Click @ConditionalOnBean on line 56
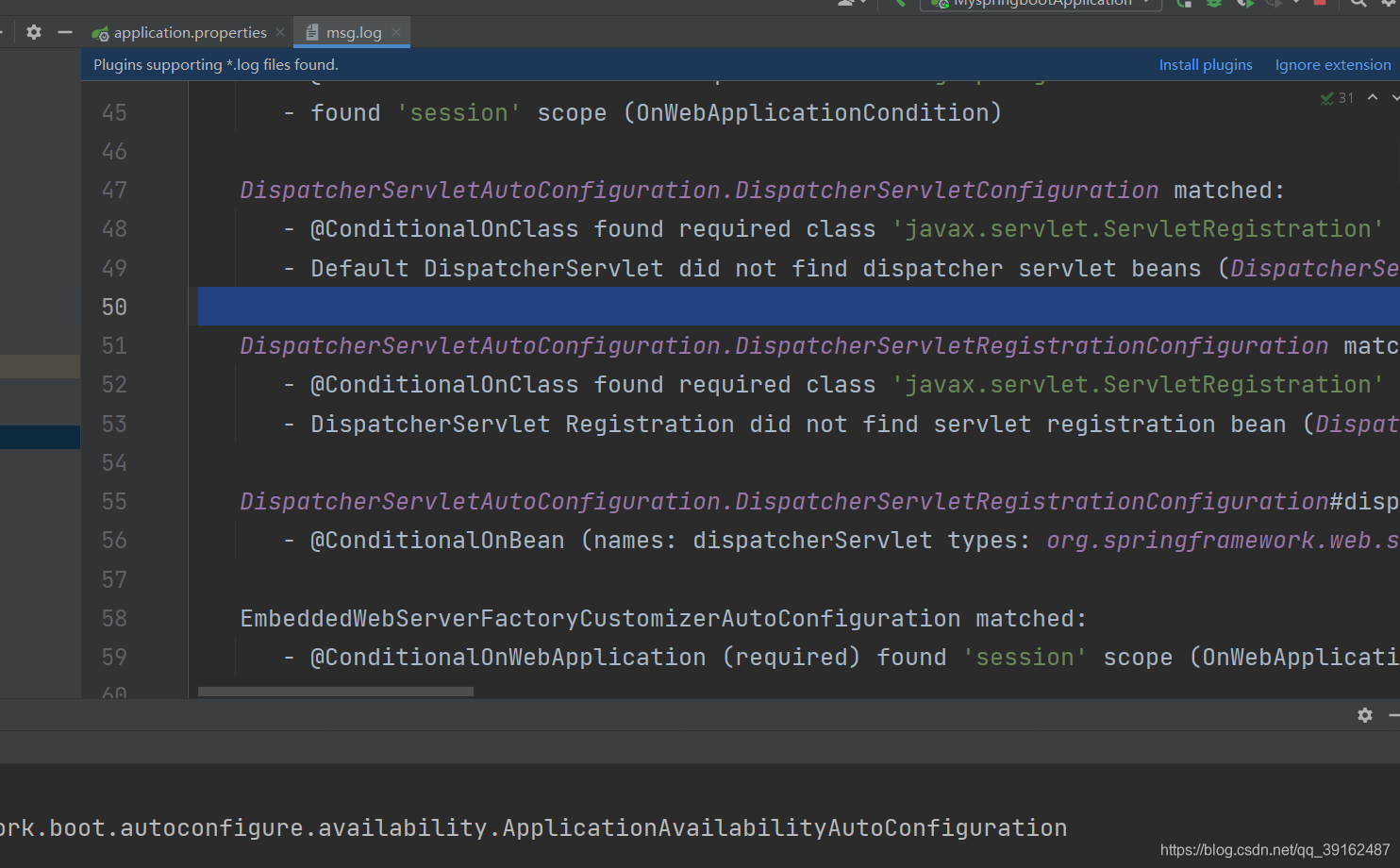 [x=438, y=541]
